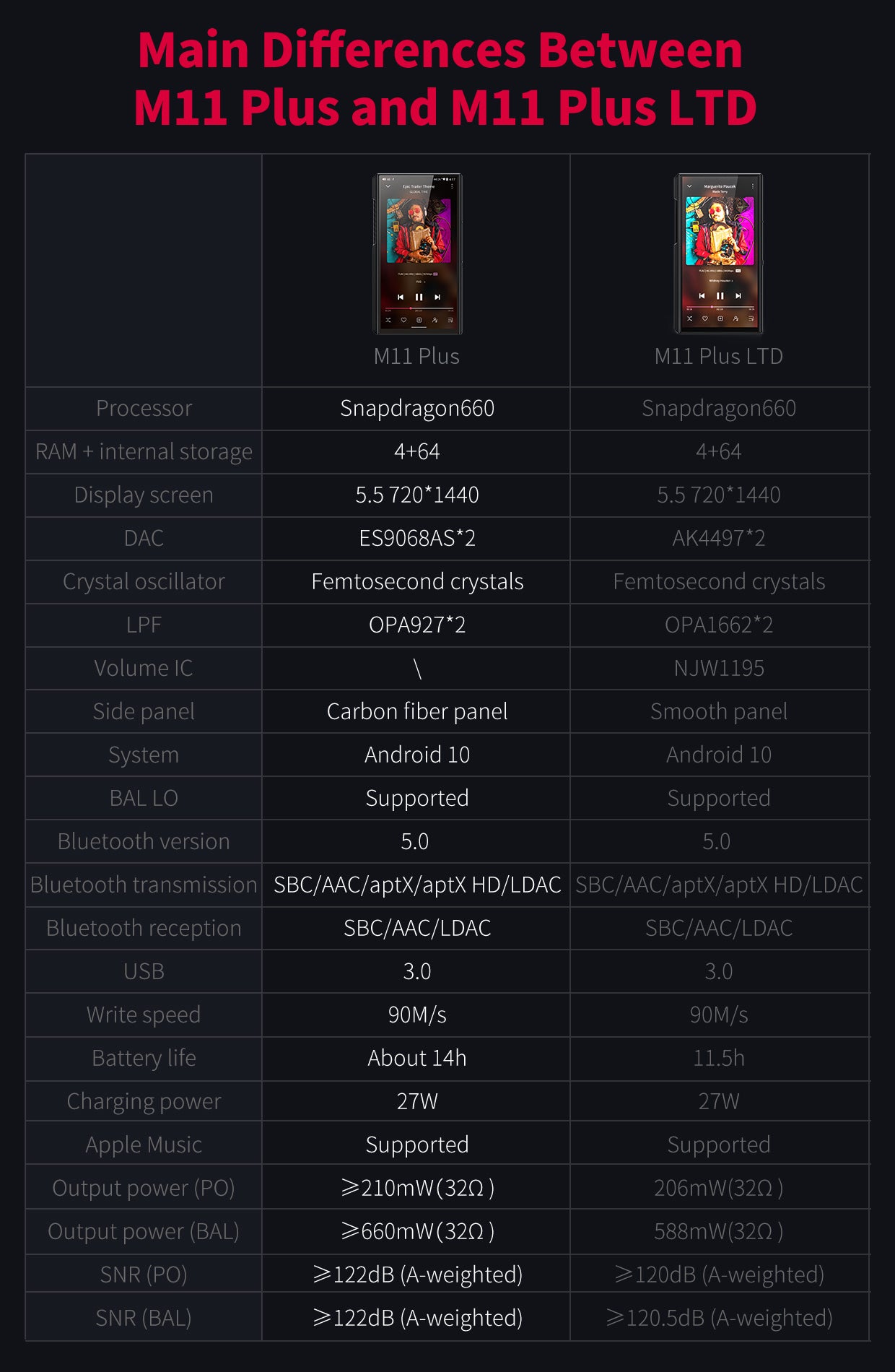Go to previous track on M11 Plus
895x1372 pixels.
(401, 297)
